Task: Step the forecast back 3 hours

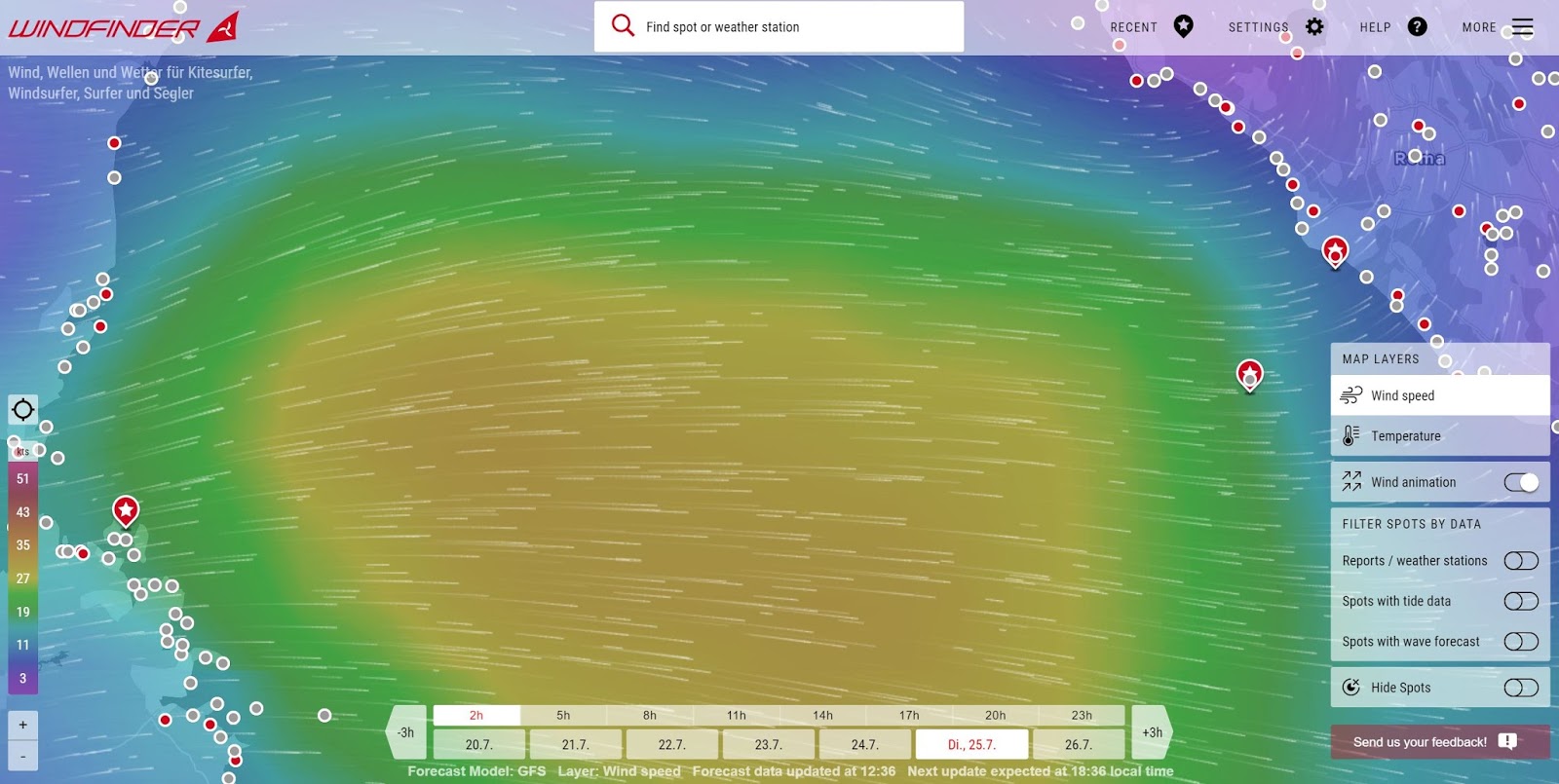Action: pyautogui.click(x=406, y=732)
